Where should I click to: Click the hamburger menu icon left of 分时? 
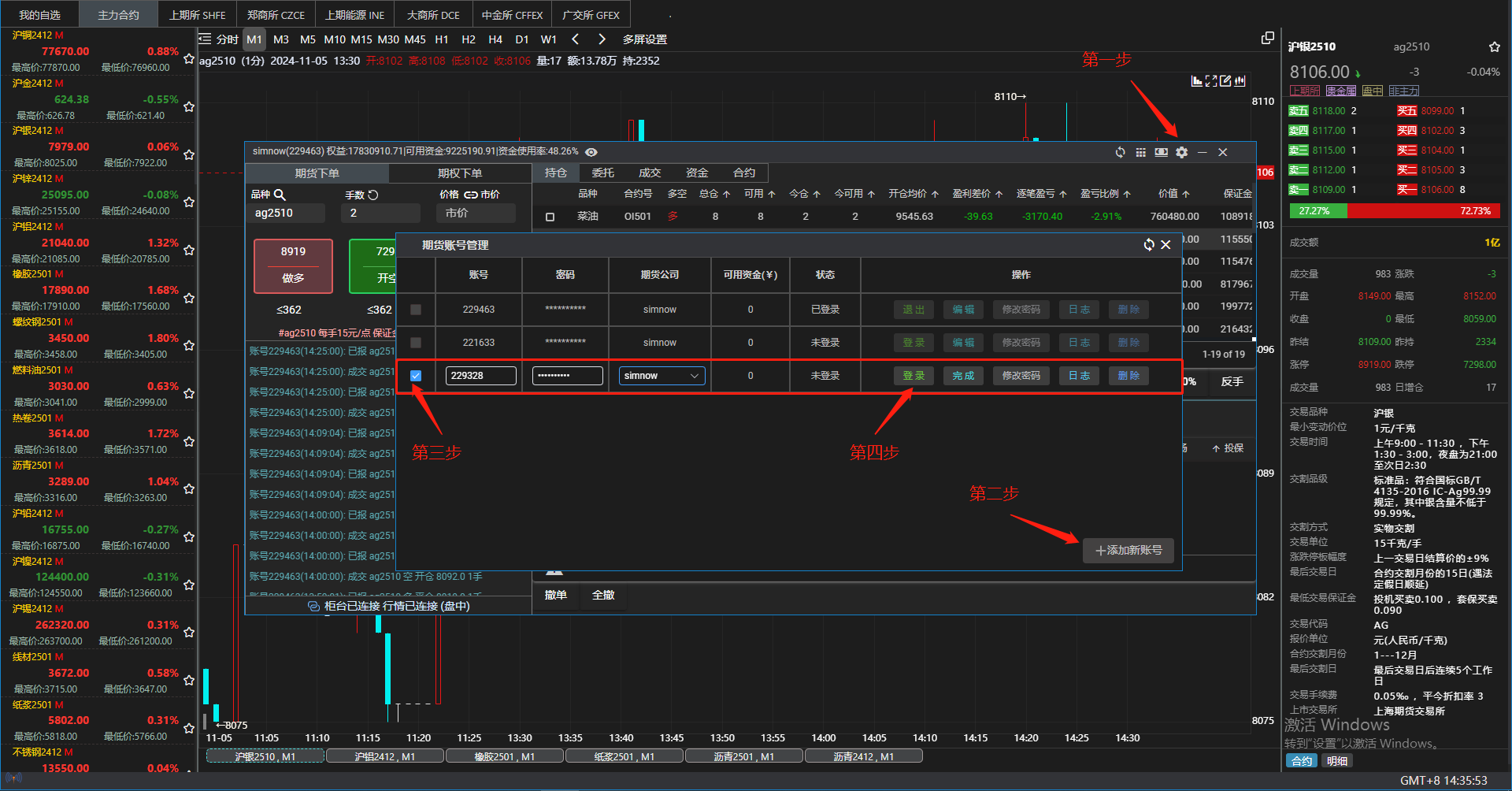pyautogui.click(x=206, y=39)
